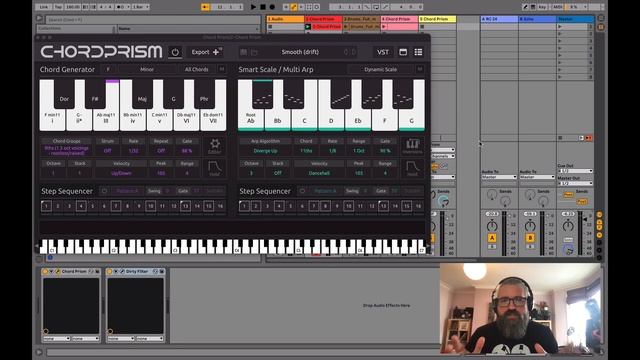Select the 3 Drums track header
640x360 pixels.
[x=361, y=19]
